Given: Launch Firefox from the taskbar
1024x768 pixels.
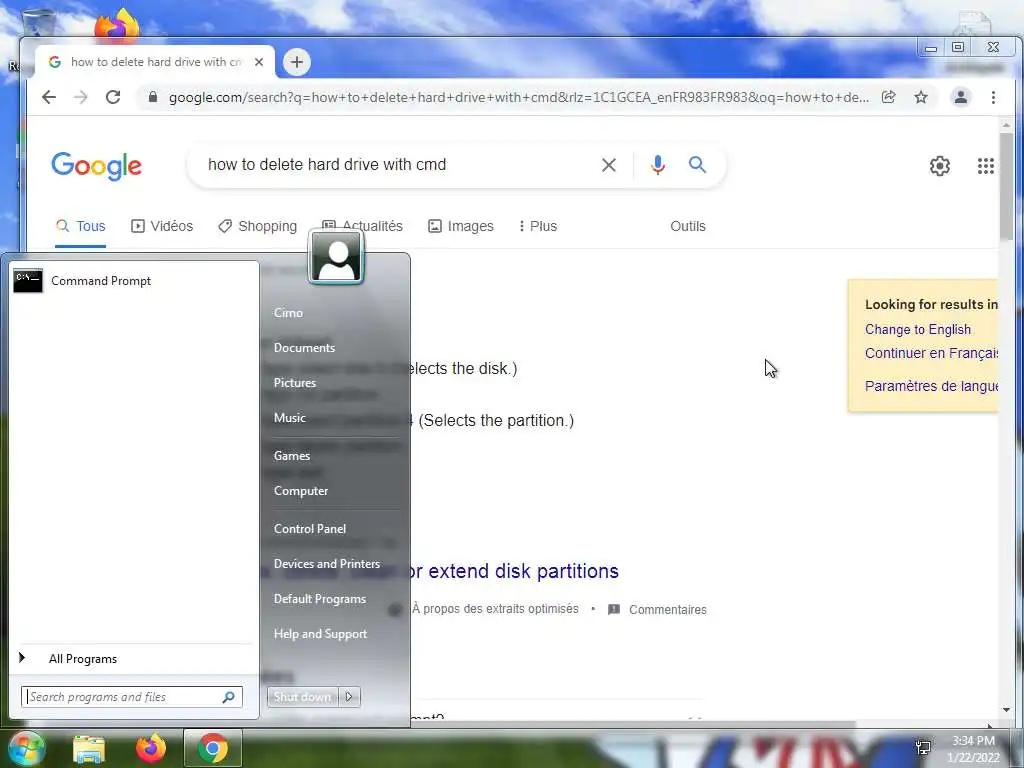Looking at the screenshot, I should [151, 748].
